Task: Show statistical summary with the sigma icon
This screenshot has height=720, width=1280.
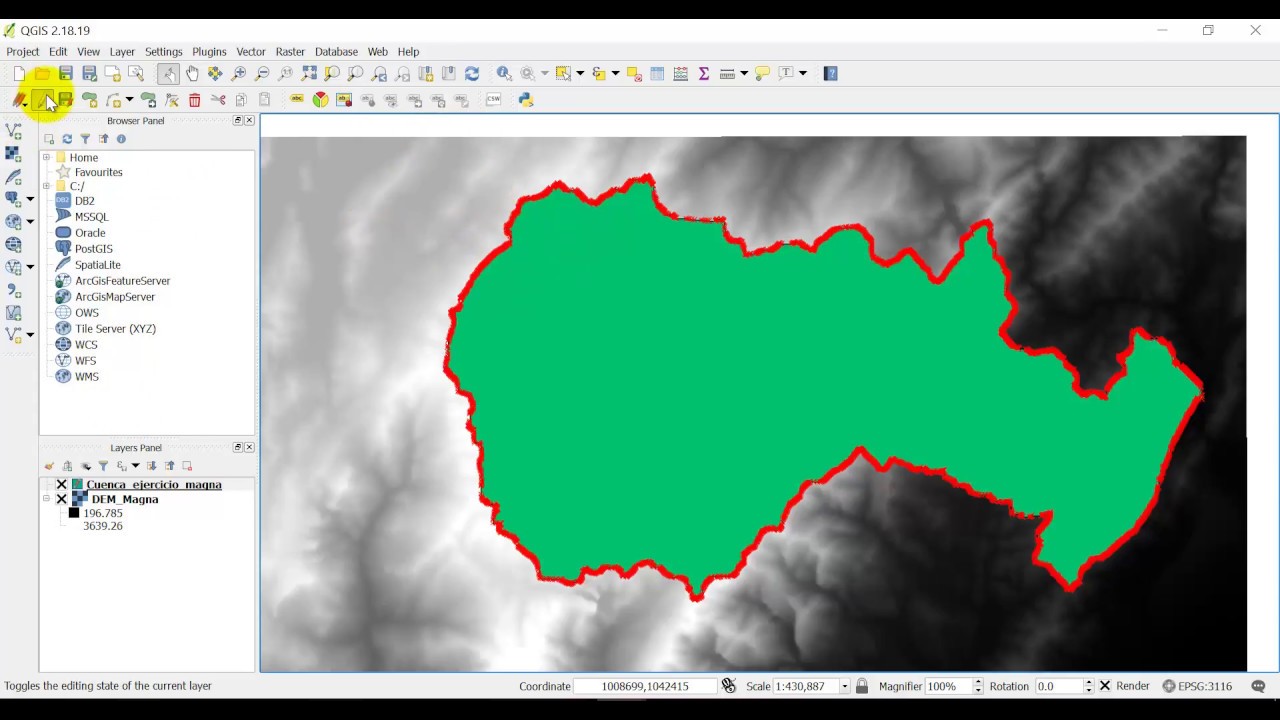Action: [704, 74]
